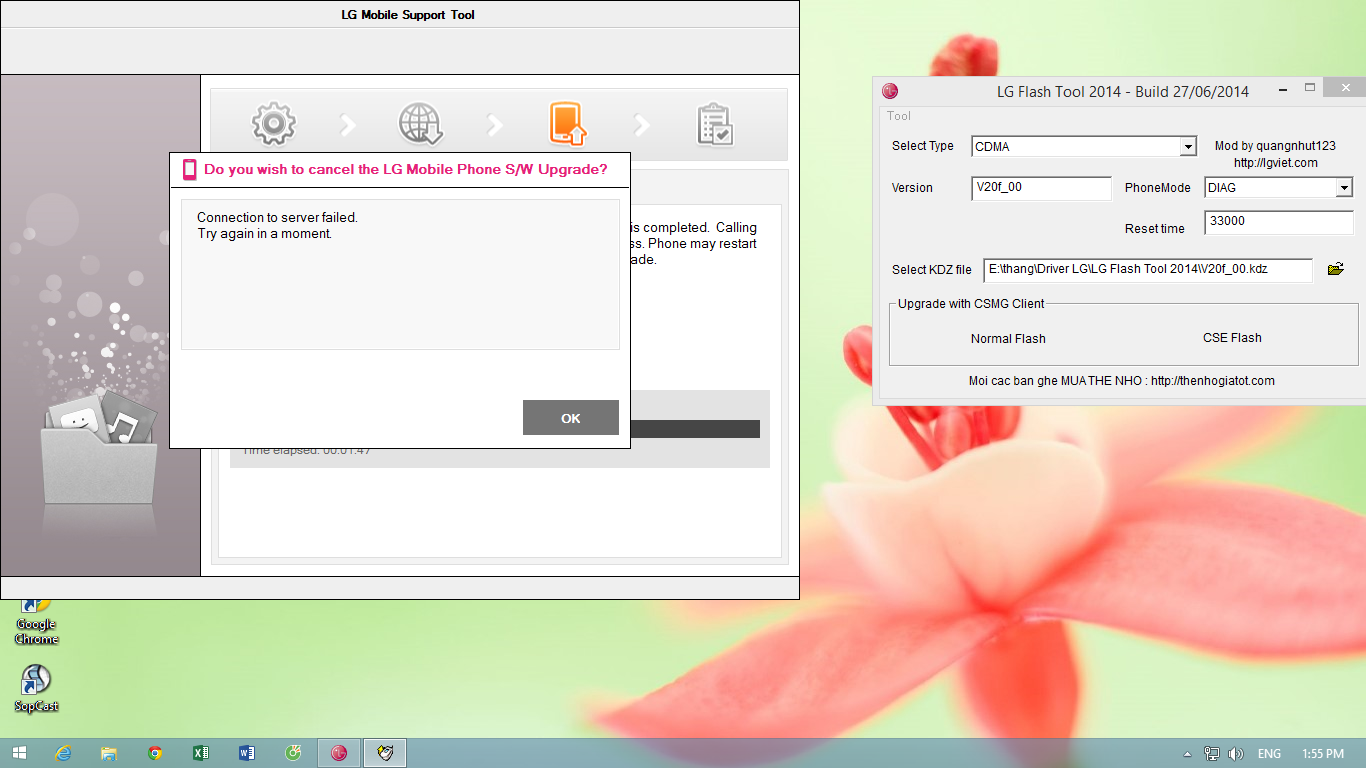Open Excel from the taskbar
1366x768 pixels.
point(201,753)
